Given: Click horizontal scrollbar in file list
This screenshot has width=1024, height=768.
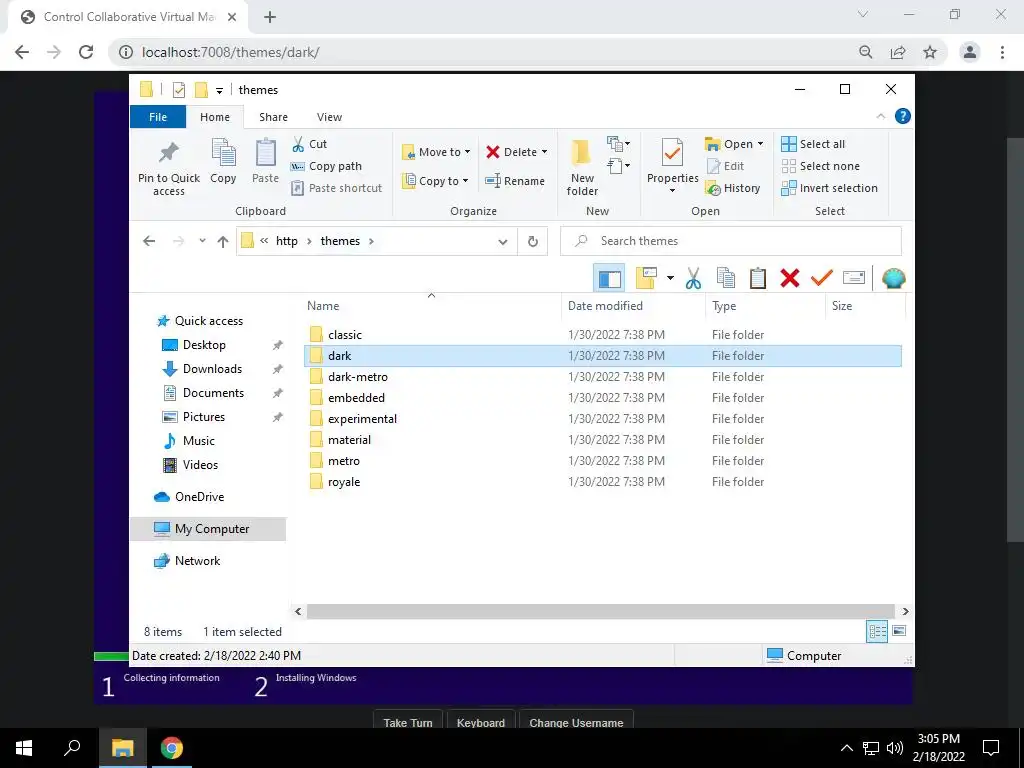Looking at the screenshot, I should pyautogui.click(x=600, y=611).
